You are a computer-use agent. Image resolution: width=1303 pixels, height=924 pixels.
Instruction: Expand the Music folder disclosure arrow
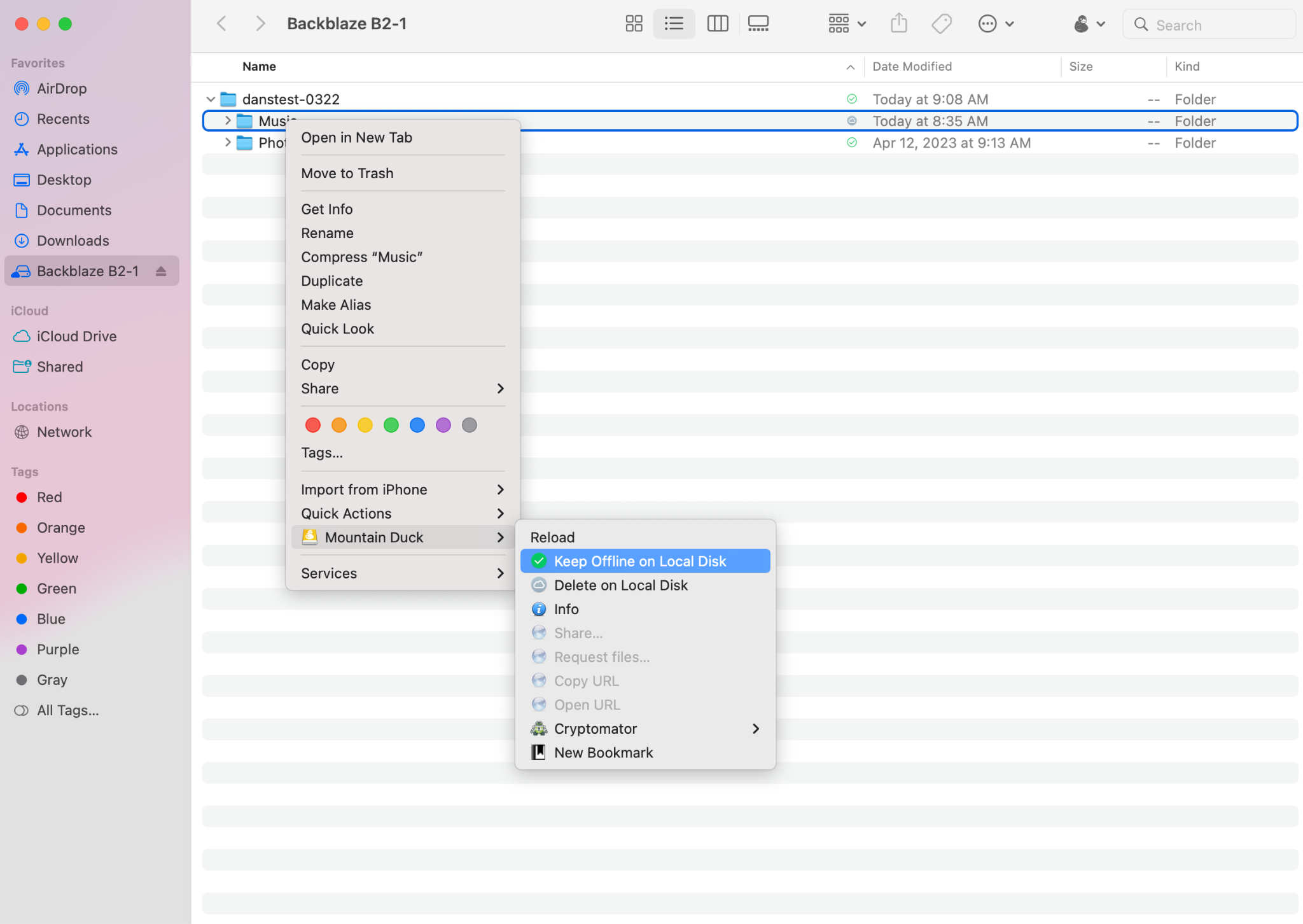tap(227, 120)
